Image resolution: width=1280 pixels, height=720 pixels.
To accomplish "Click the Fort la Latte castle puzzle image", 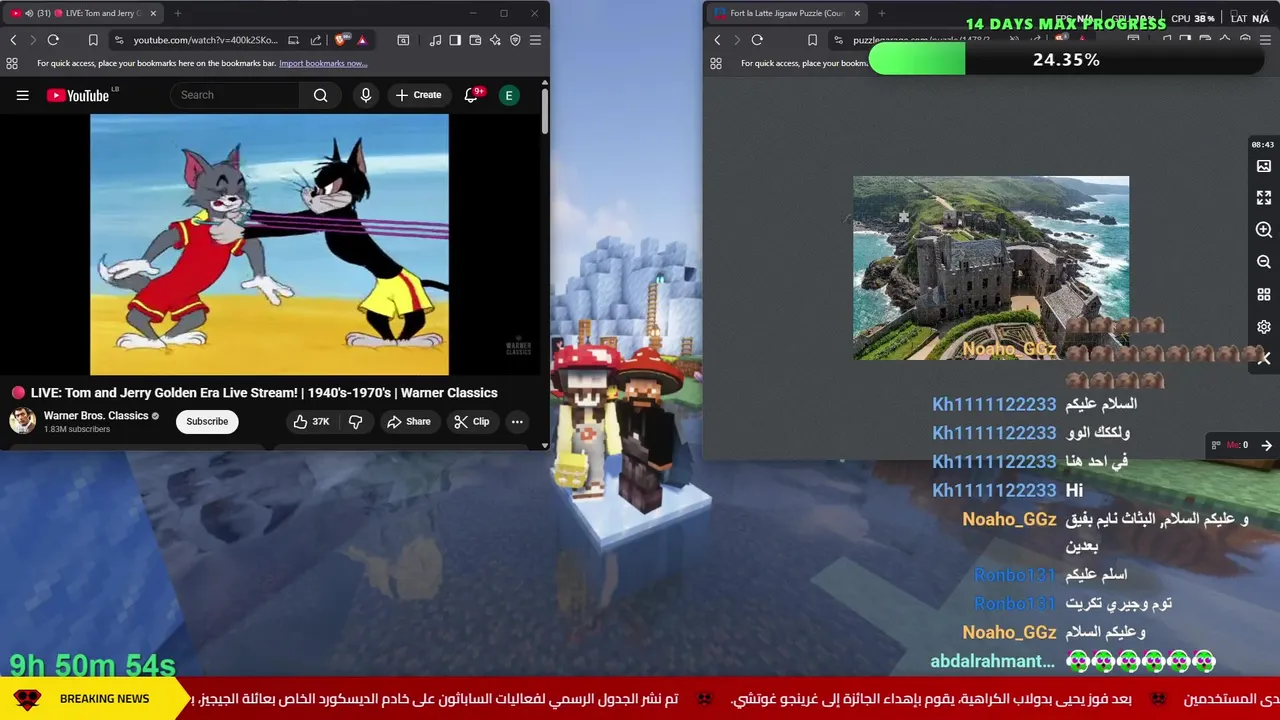I will (991, 267).
